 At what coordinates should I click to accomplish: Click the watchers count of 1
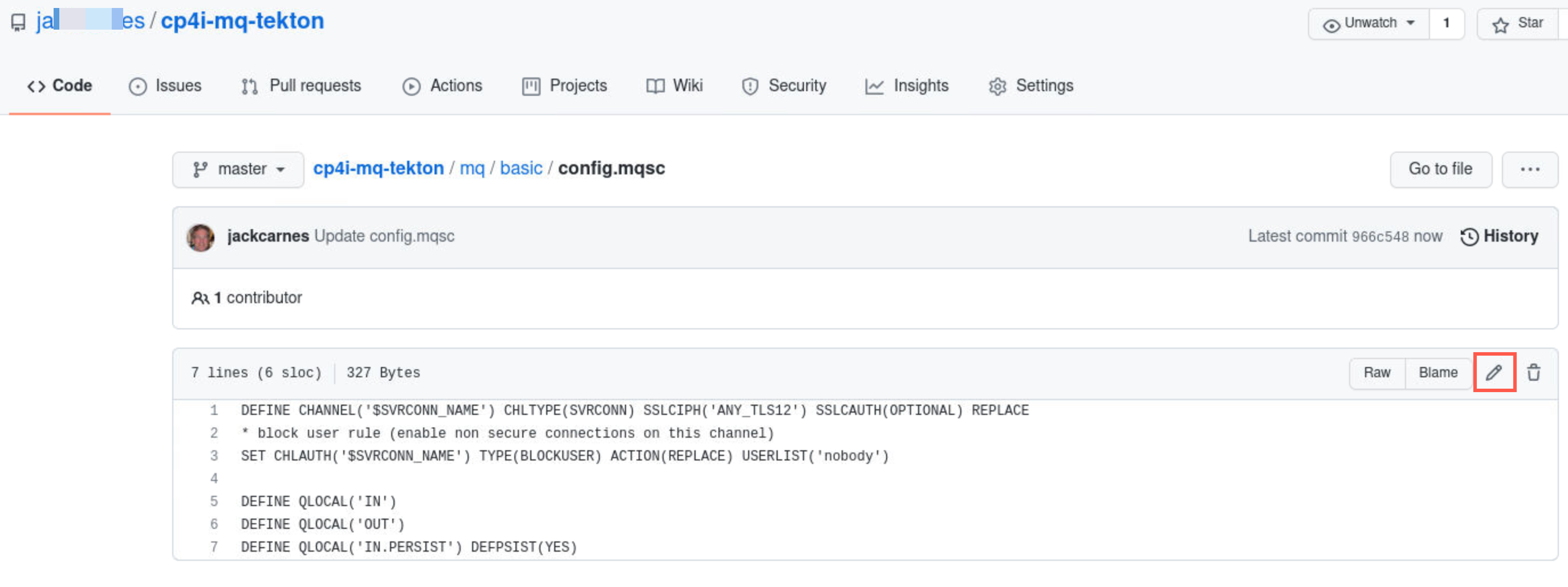pos(1446,24)
